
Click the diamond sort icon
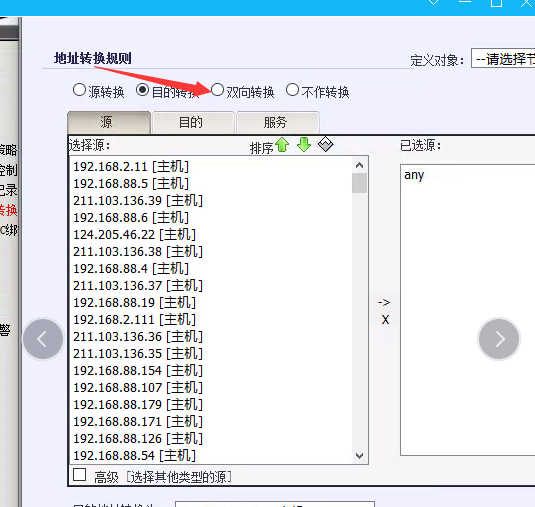pyautogui.click(x=326, y=144)
